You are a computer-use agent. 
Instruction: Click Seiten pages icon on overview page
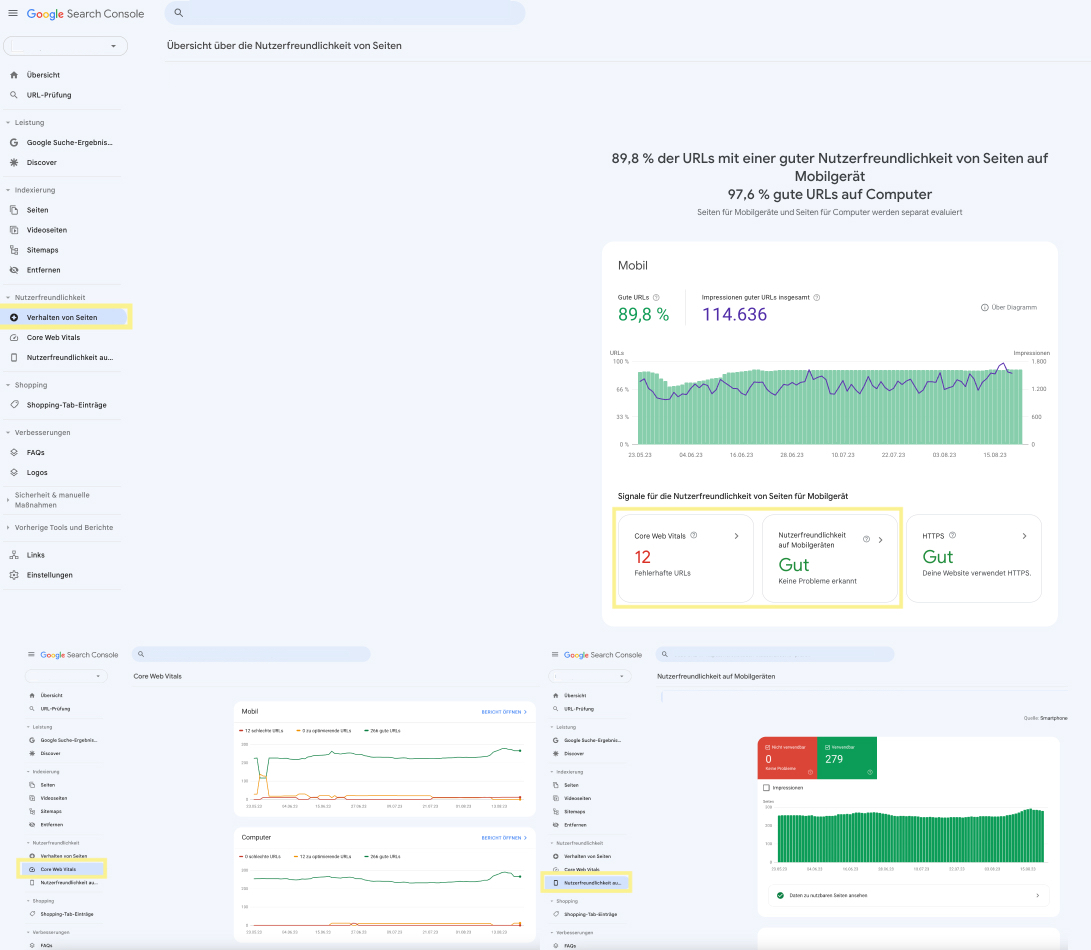14,209
